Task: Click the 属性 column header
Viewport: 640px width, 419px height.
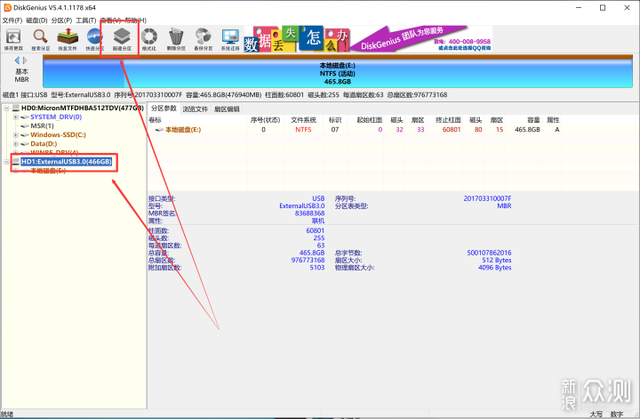Action: 553,120
